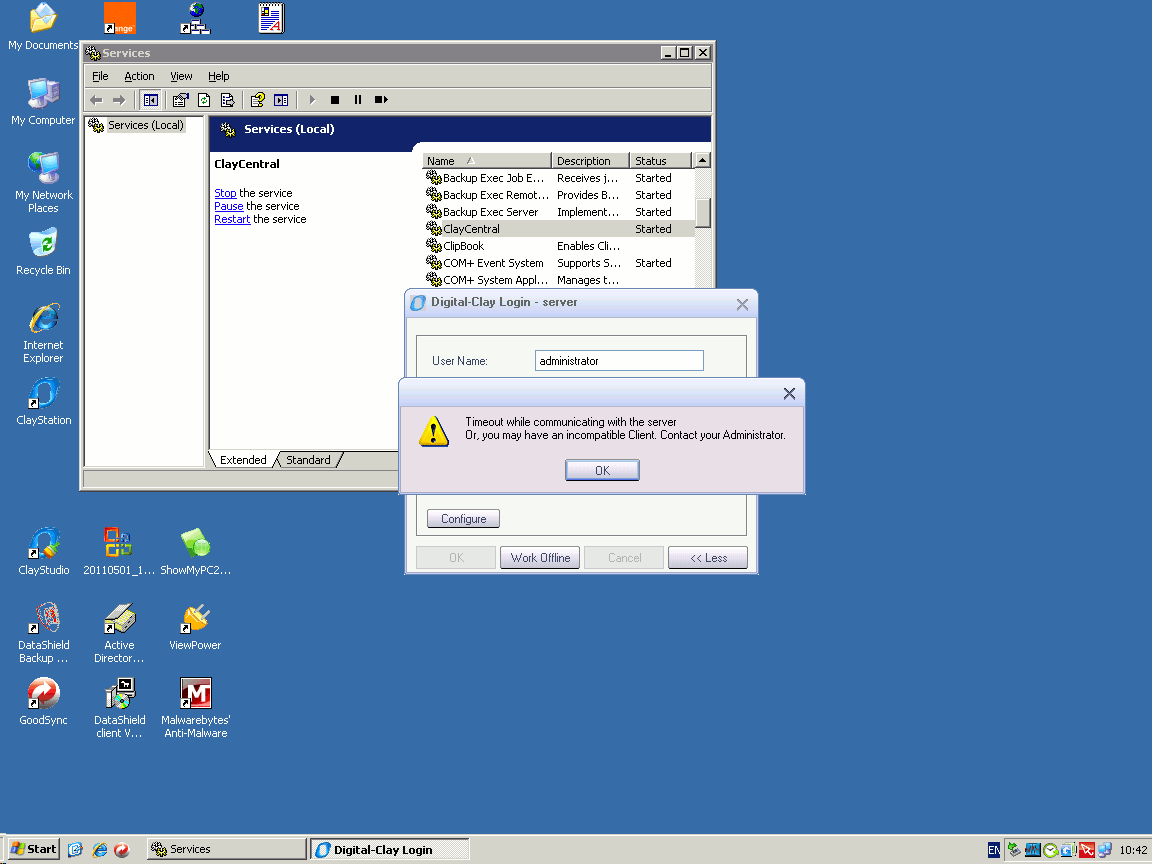Open the Help menu in Services
The width and height of the screenshot is (1152, 864).
[218, 76]
